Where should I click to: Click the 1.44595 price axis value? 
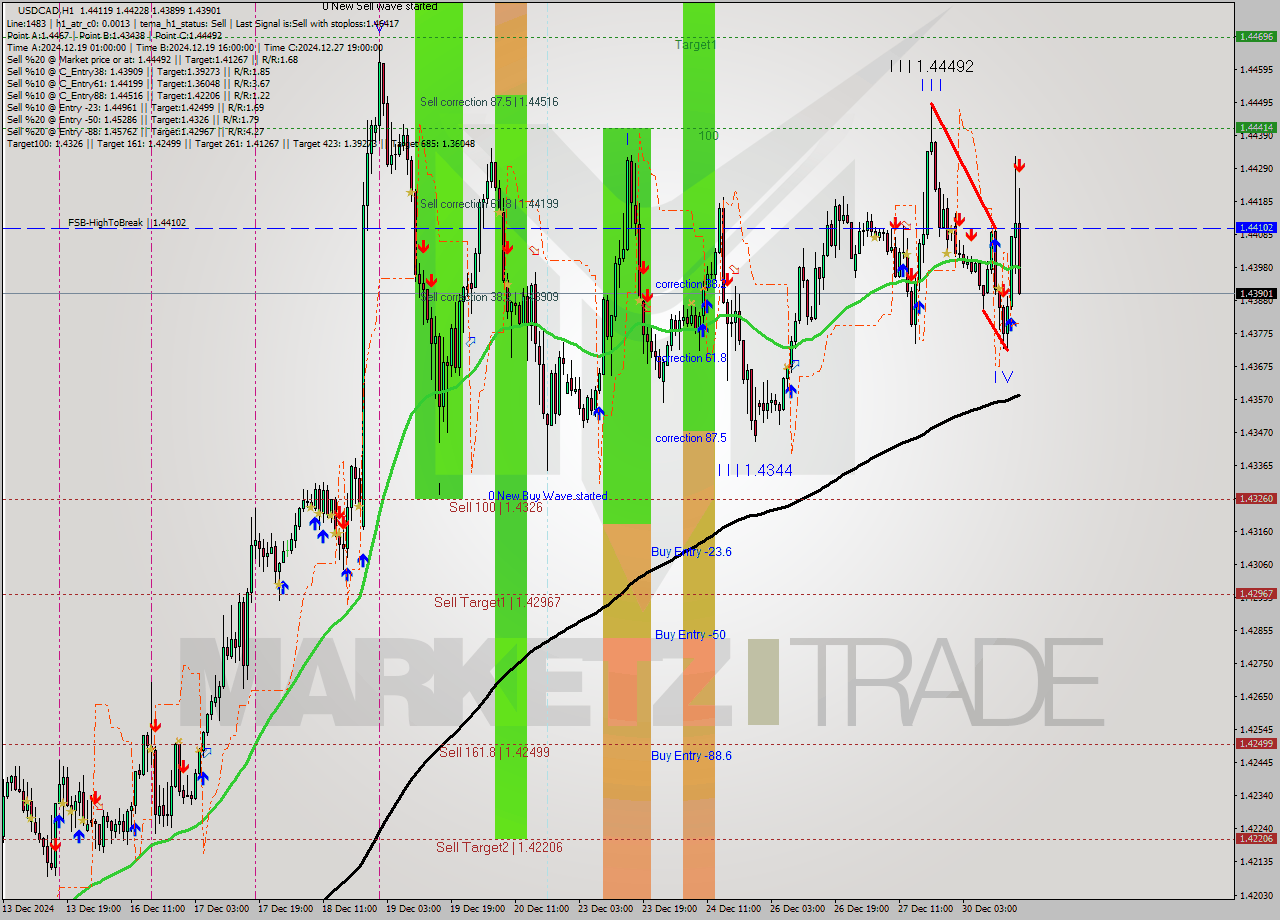[1256, 69]
